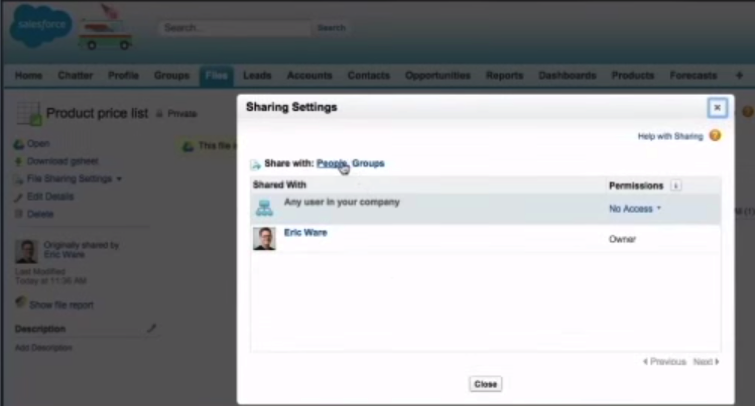Add more tabs with the plus tab

coord(739,76)
